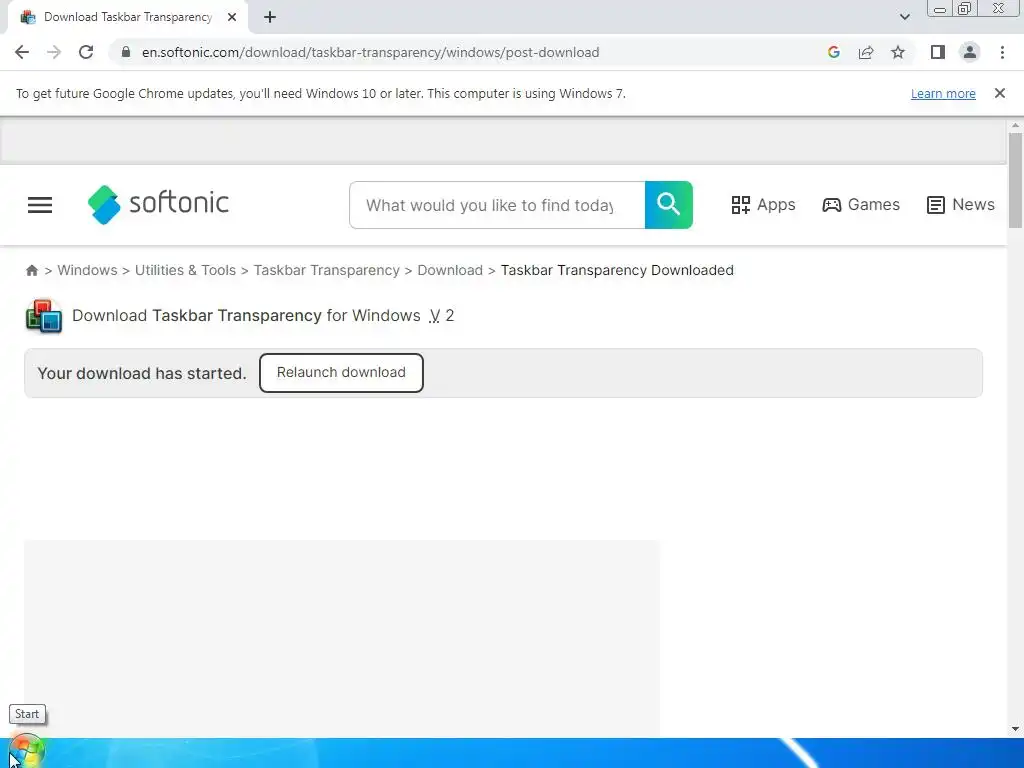Open the Download breadcrumb link
Screen dimensions: 1024x768
click(450, 270)
